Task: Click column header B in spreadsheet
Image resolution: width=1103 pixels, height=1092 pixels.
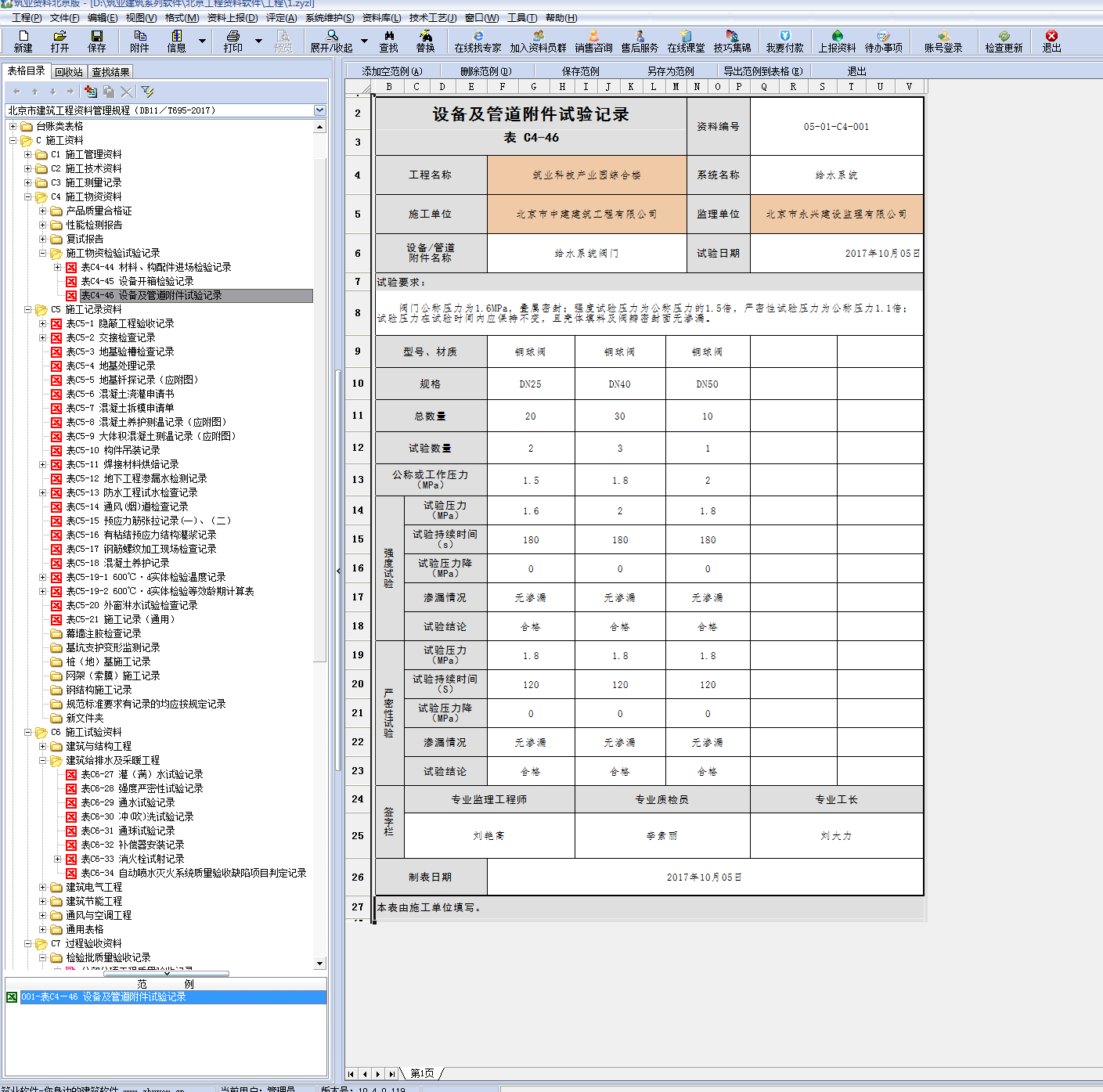Action: [389, 87]
